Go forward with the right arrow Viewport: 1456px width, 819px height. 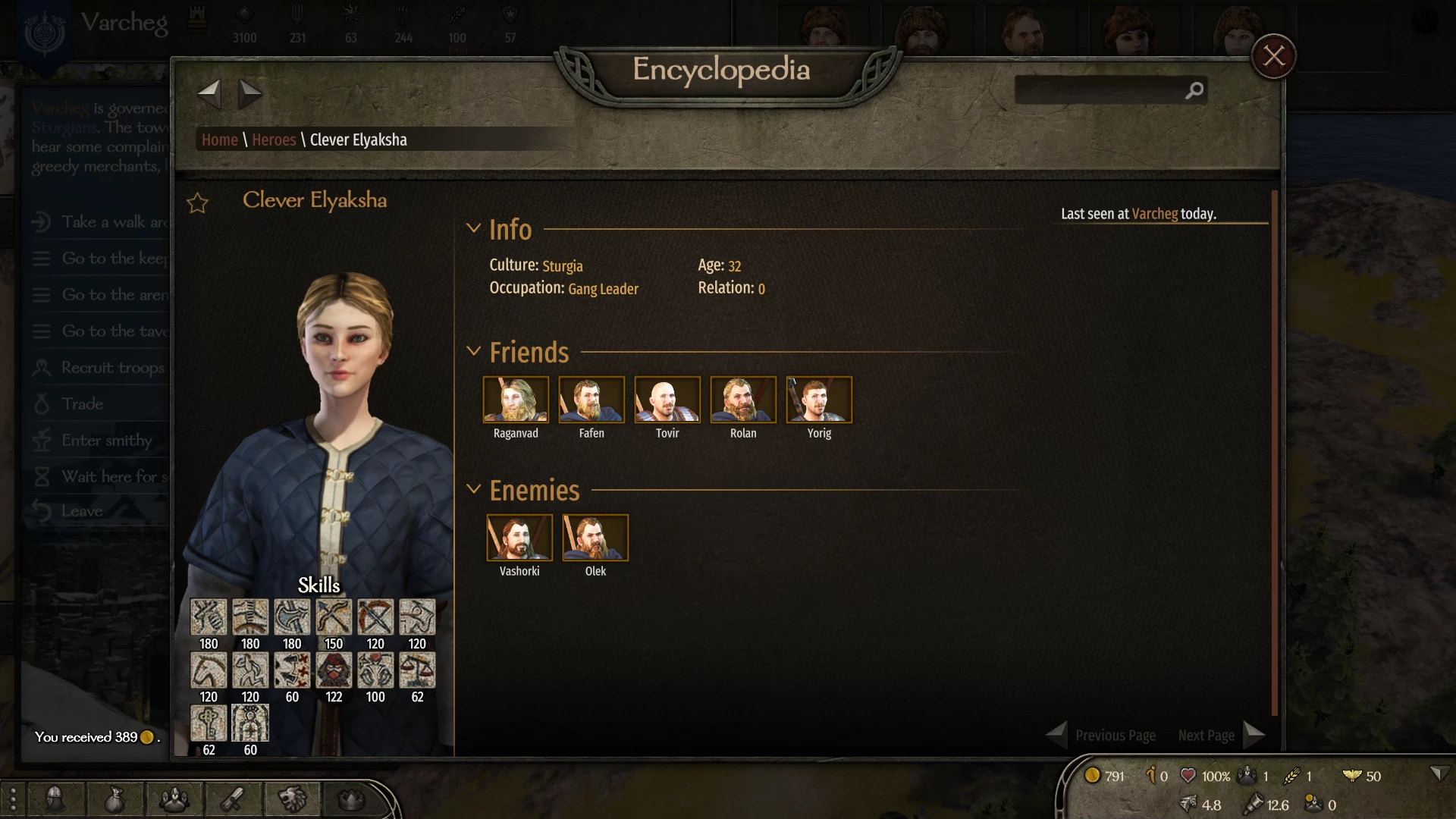pyautogui.click(x=249, y=94)
